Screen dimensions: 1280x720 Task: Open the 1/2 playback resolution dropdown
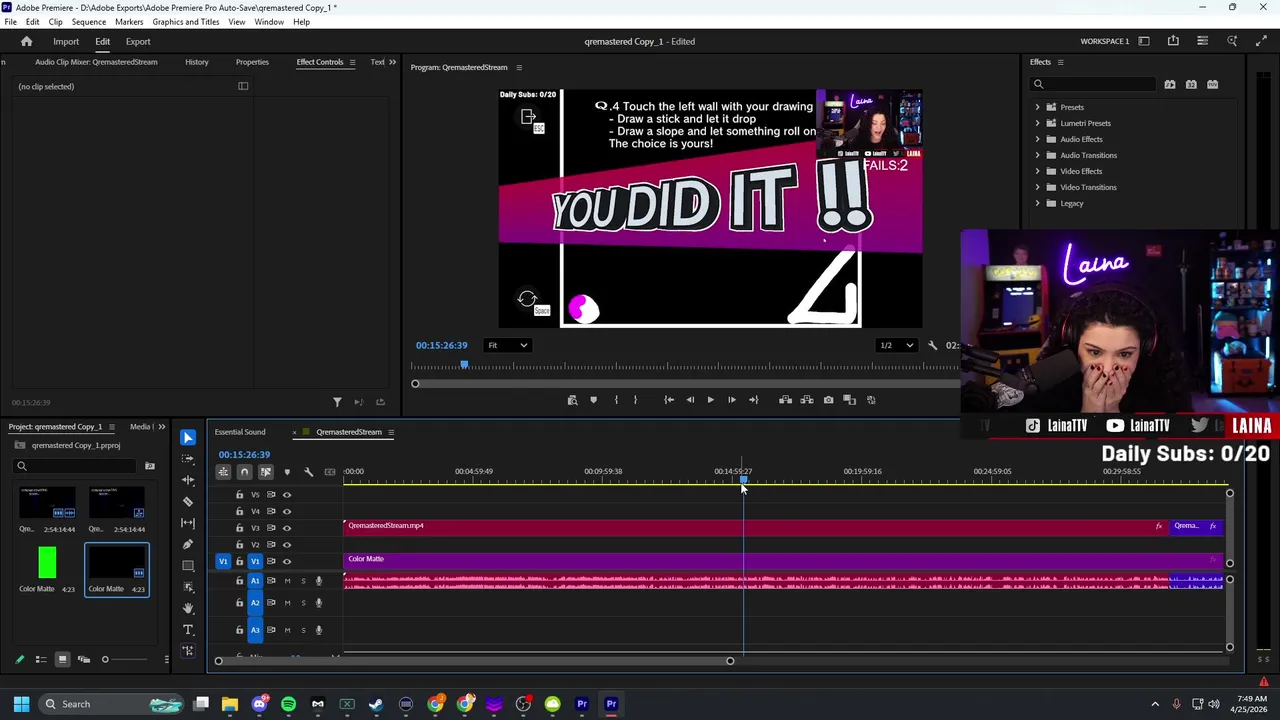click(x=896, y=346)
